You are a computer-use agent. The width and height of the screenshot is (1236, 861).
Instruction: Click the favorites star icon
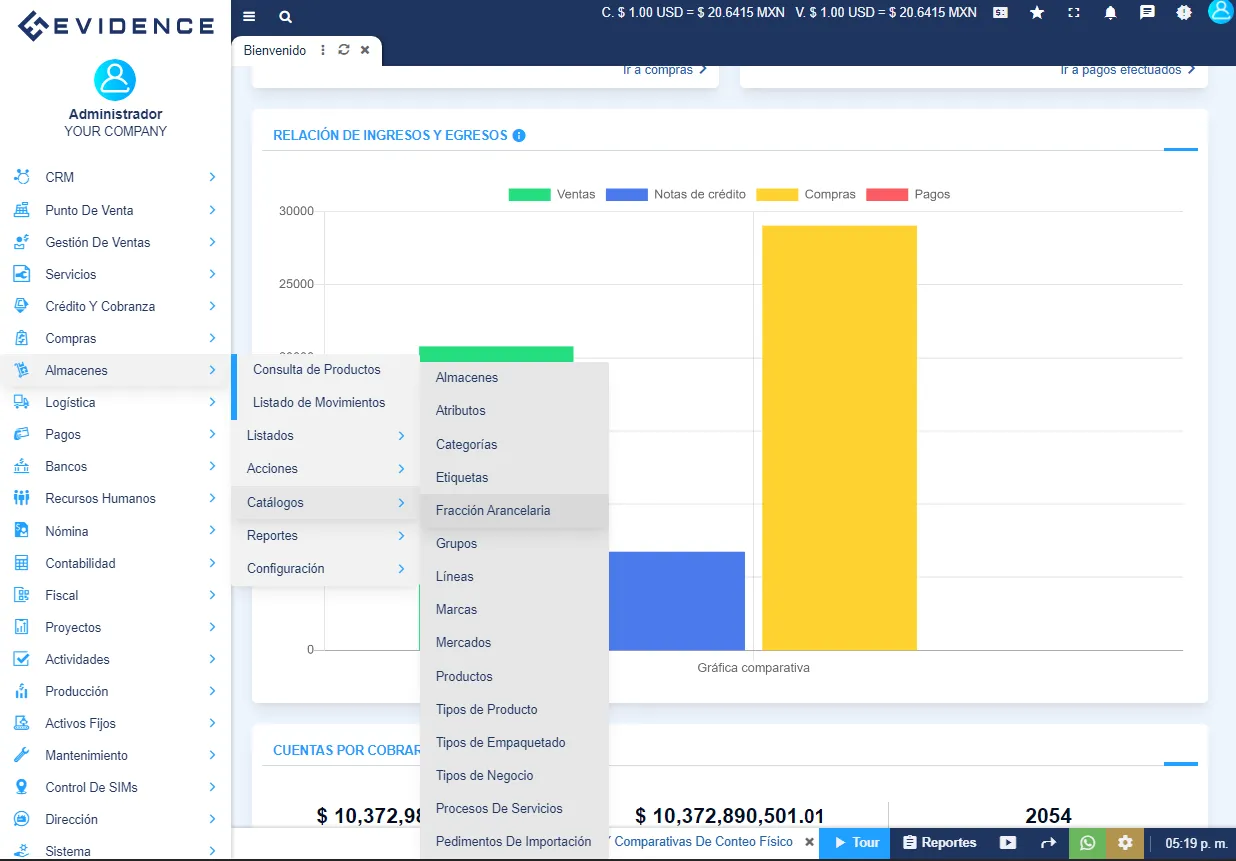coord(1037,13)
